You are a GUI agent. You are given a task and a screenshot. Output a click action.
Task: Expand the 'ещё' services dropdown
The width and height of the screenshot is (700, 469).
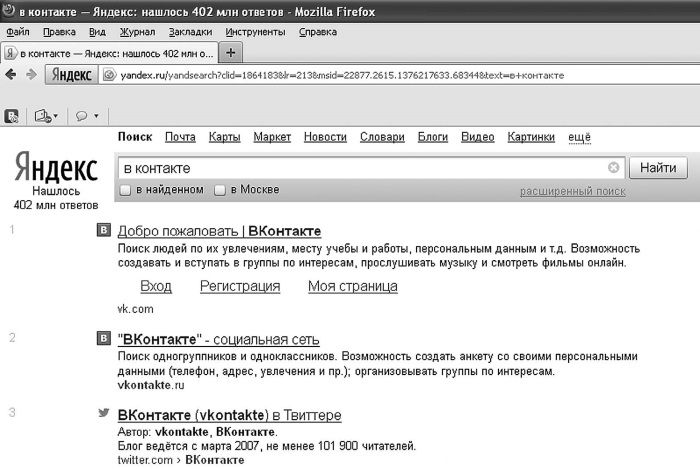pos(580,137)
